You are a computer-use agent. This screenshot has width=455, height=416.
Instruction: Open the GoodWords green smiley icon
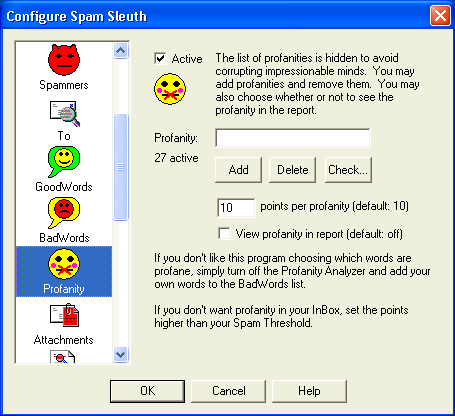pos(64,162)
